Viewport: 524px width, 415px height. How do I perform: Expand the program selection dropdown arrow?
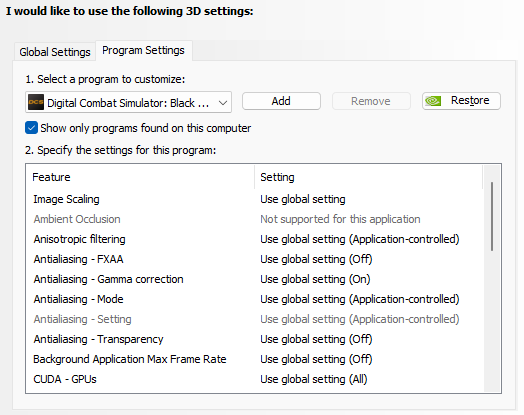(223, 103)
